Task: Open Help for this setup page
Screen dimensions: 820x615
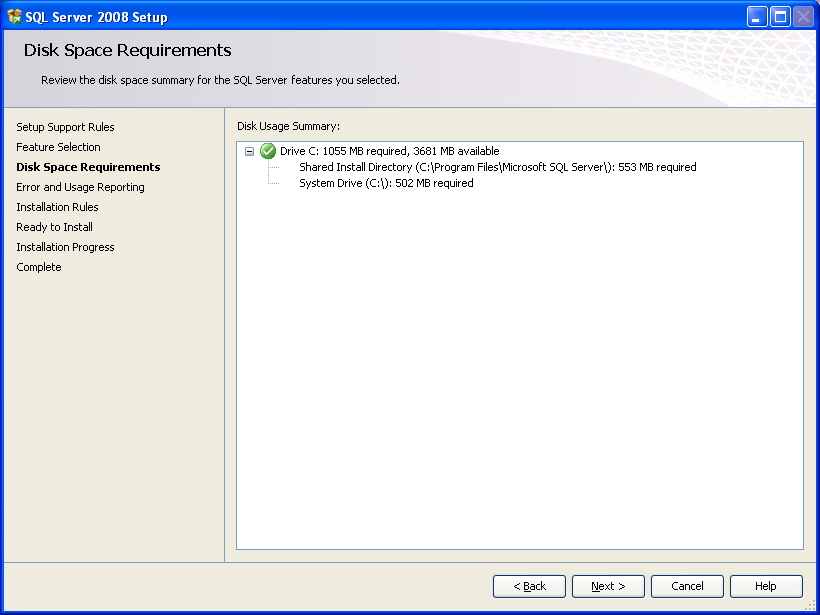Action: click(x=766, y=586)
